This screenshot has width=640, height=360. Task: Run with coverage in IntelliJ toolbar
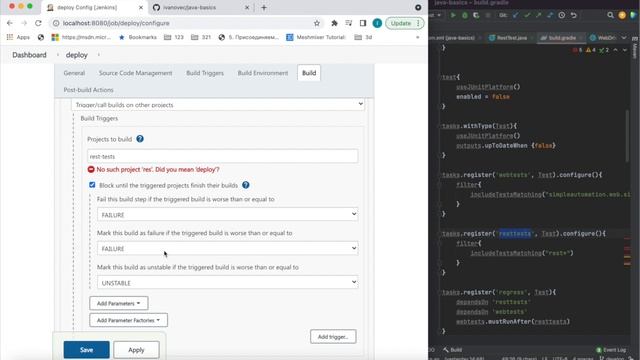[476, 15]
